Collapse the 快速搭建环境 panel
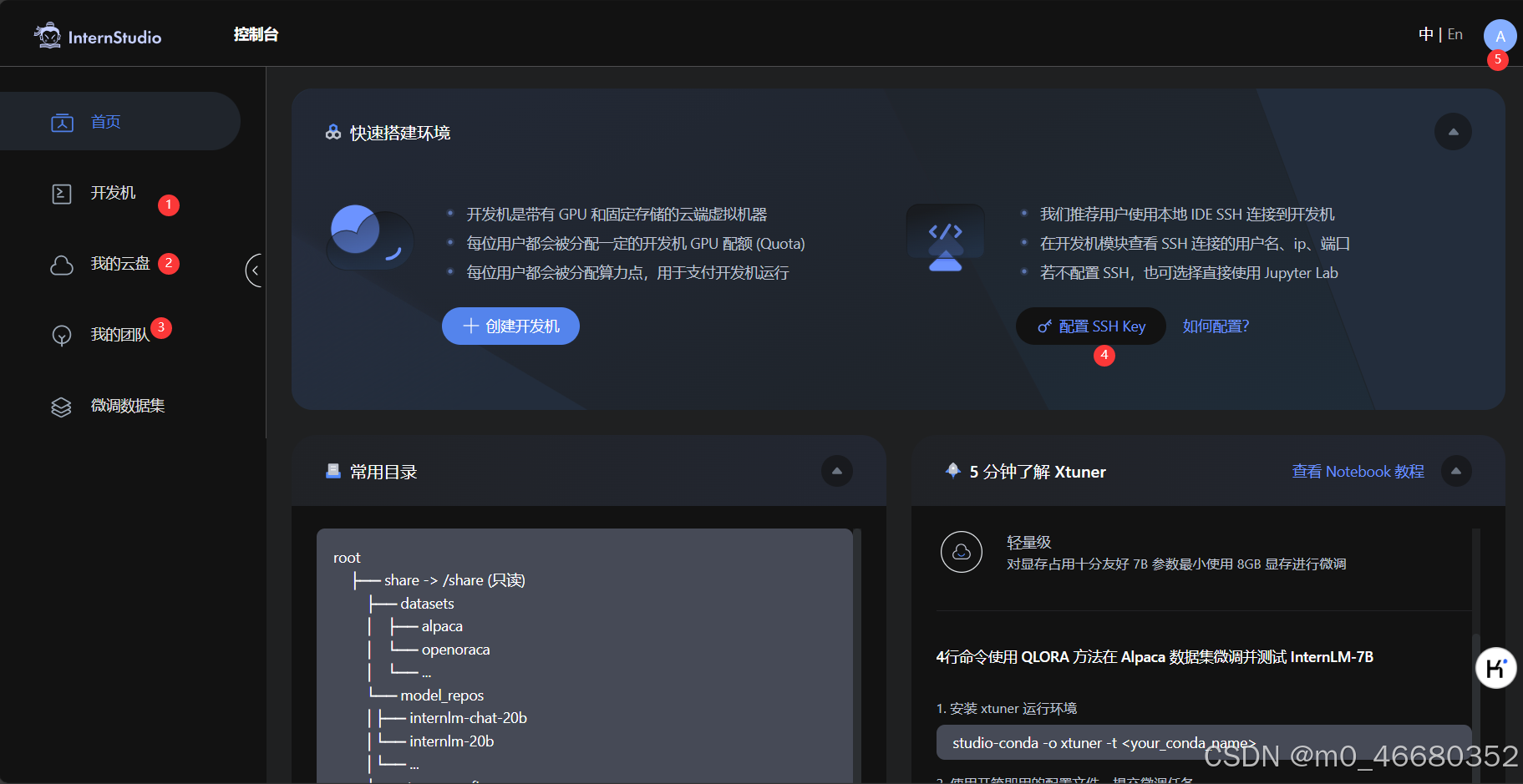The height and width of the screenshot is (784, 1523). pos(1453,132)
